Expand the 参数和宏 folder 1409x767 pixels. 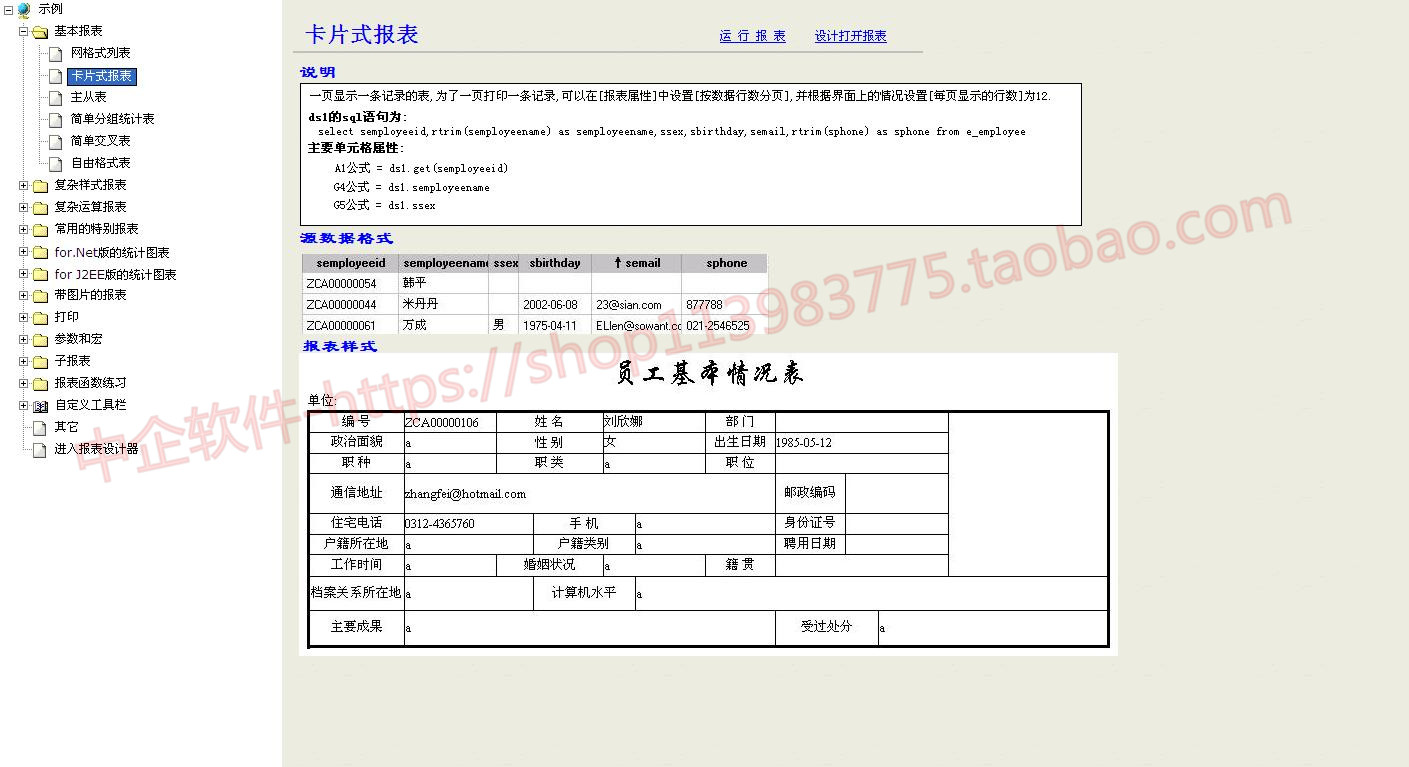24,339
